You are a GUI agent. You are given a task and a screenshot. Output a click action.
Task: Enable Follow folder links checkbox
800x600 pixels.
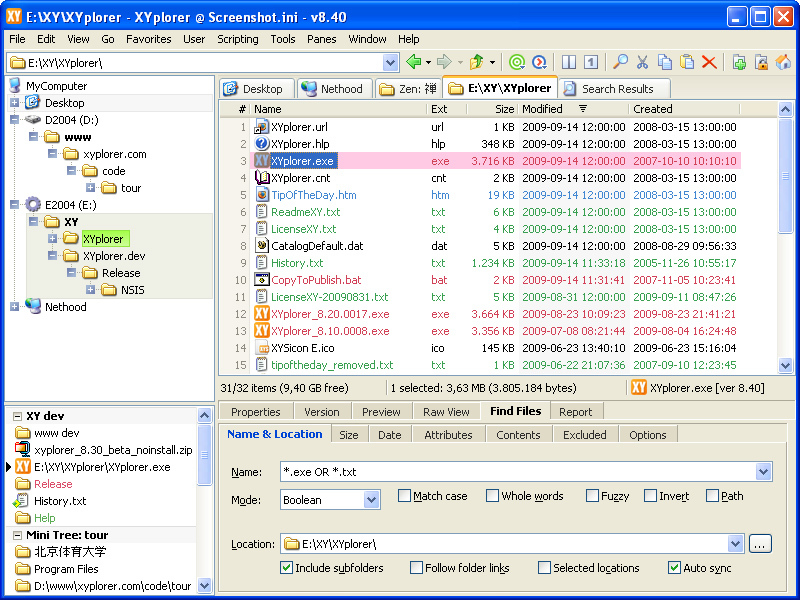[416, 567]
